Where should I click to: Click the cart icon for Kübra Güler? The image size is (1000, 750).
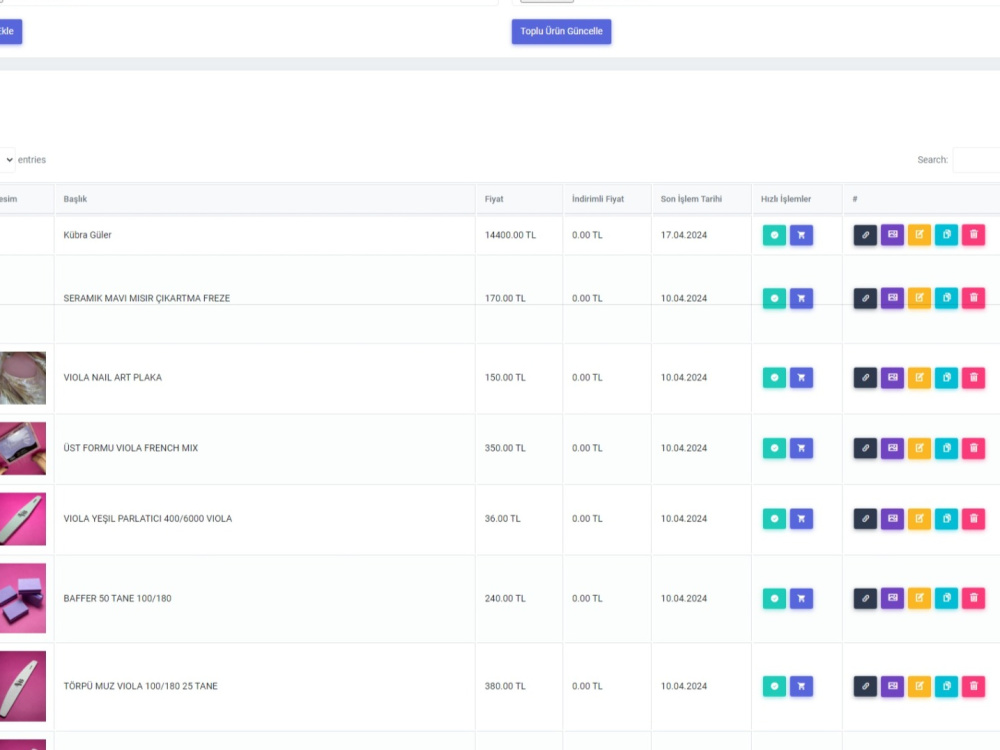801,235
